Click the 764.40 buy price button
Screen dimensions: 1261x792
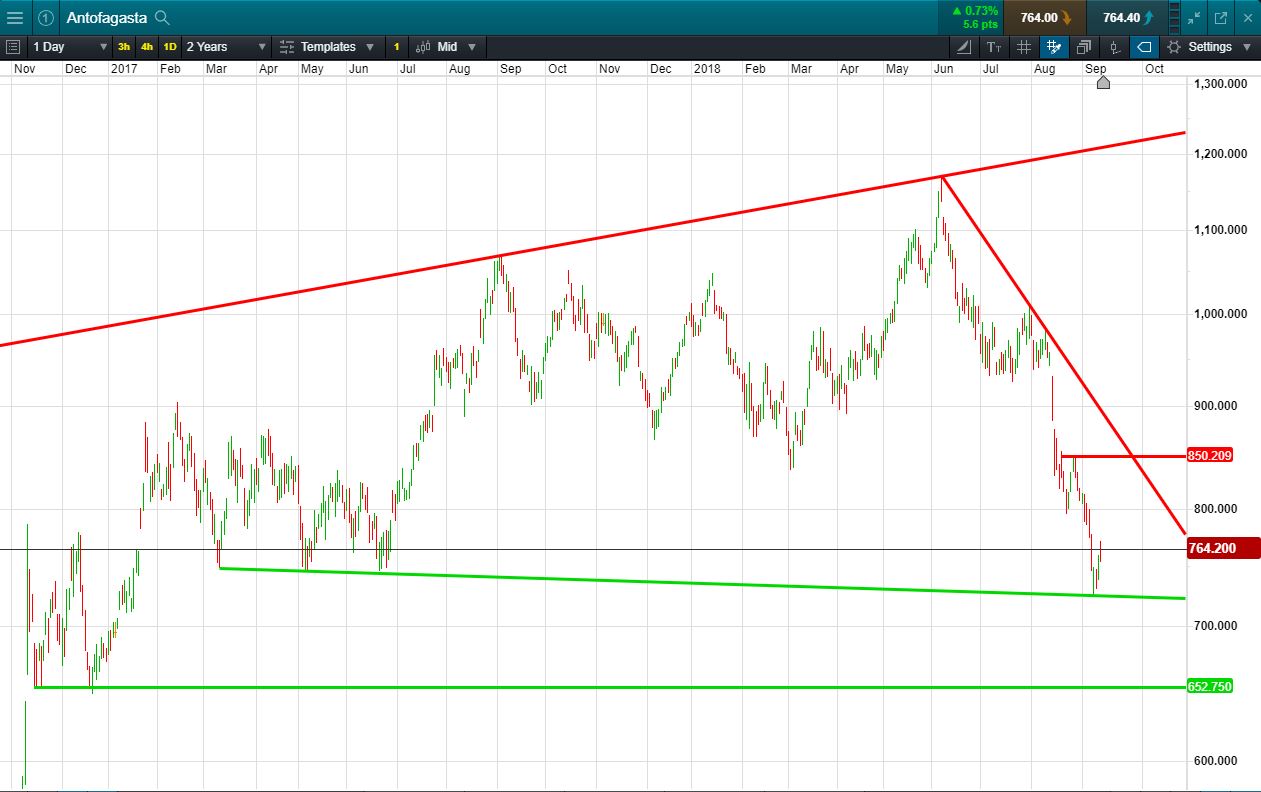[x=1127, y=17]
